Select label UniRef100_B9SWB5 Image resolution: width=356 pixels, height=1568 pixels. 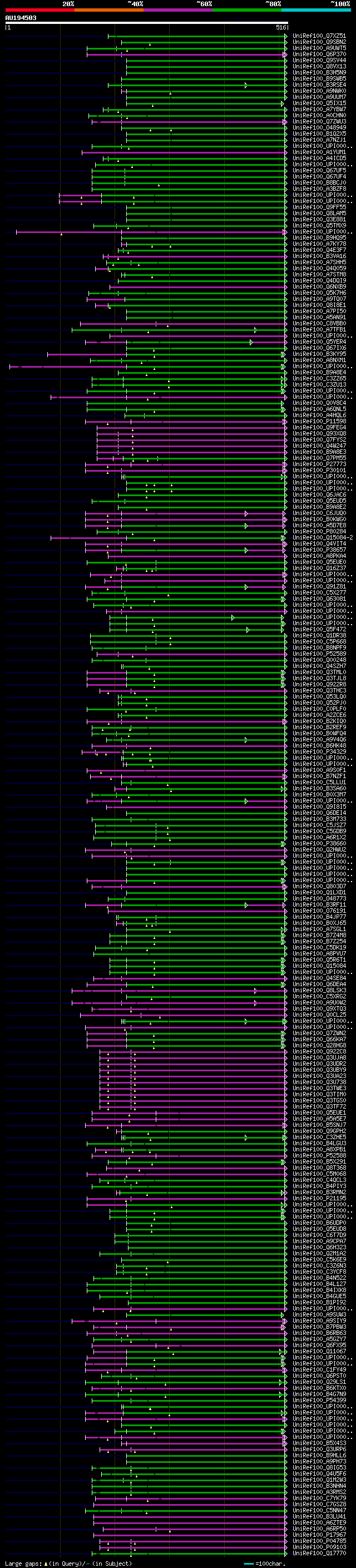(x=319, y=78)
